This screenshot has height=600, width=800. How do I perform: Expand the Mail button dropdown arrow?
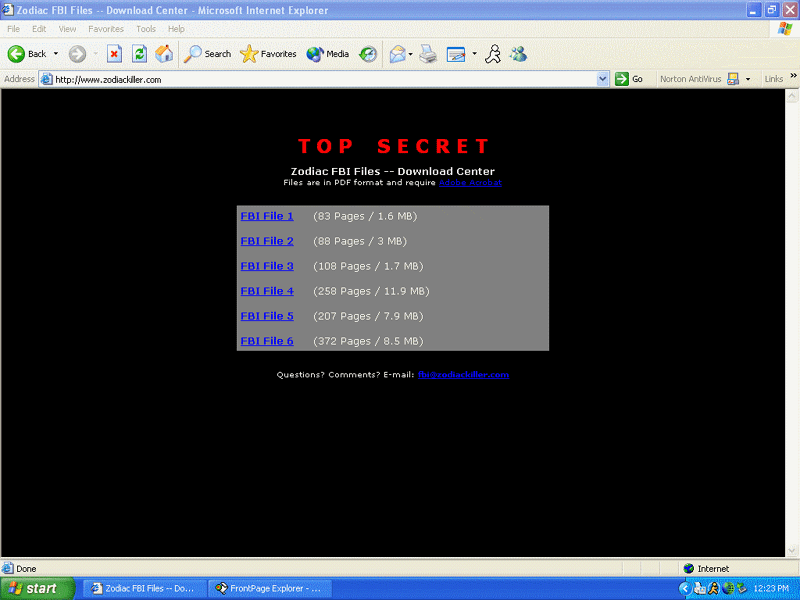410,54
